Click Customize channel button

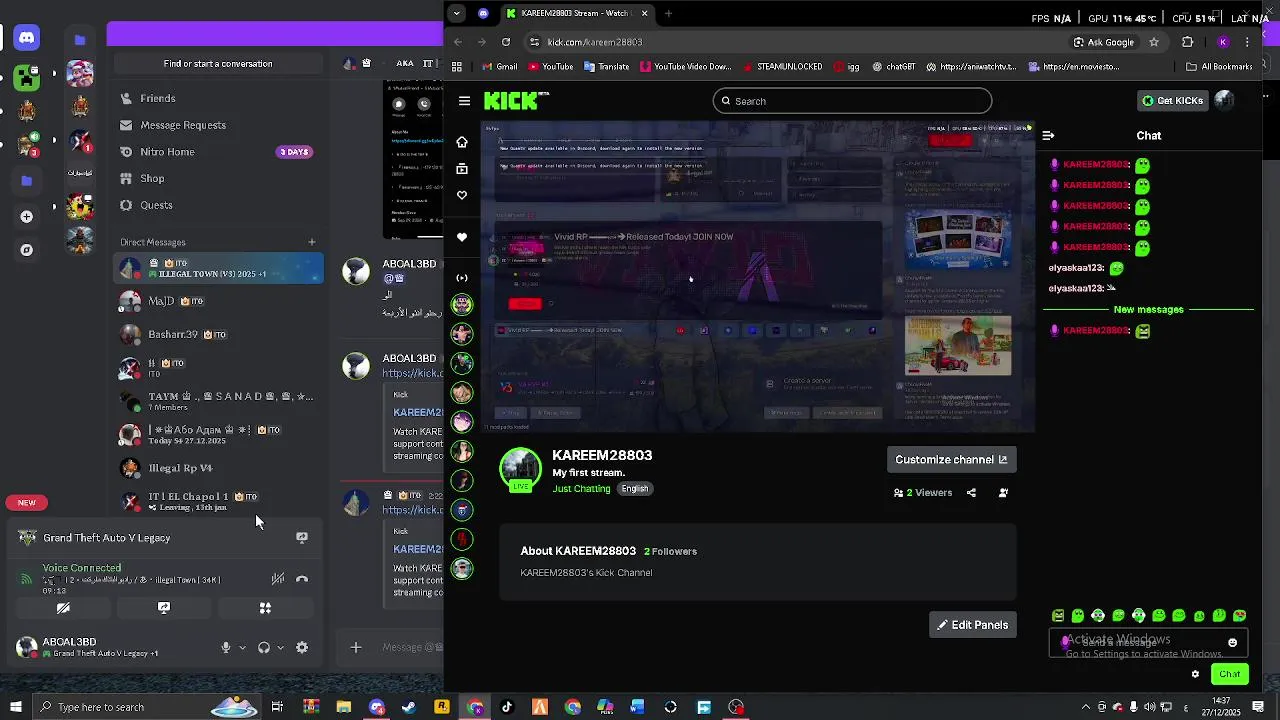click(951, 459)
